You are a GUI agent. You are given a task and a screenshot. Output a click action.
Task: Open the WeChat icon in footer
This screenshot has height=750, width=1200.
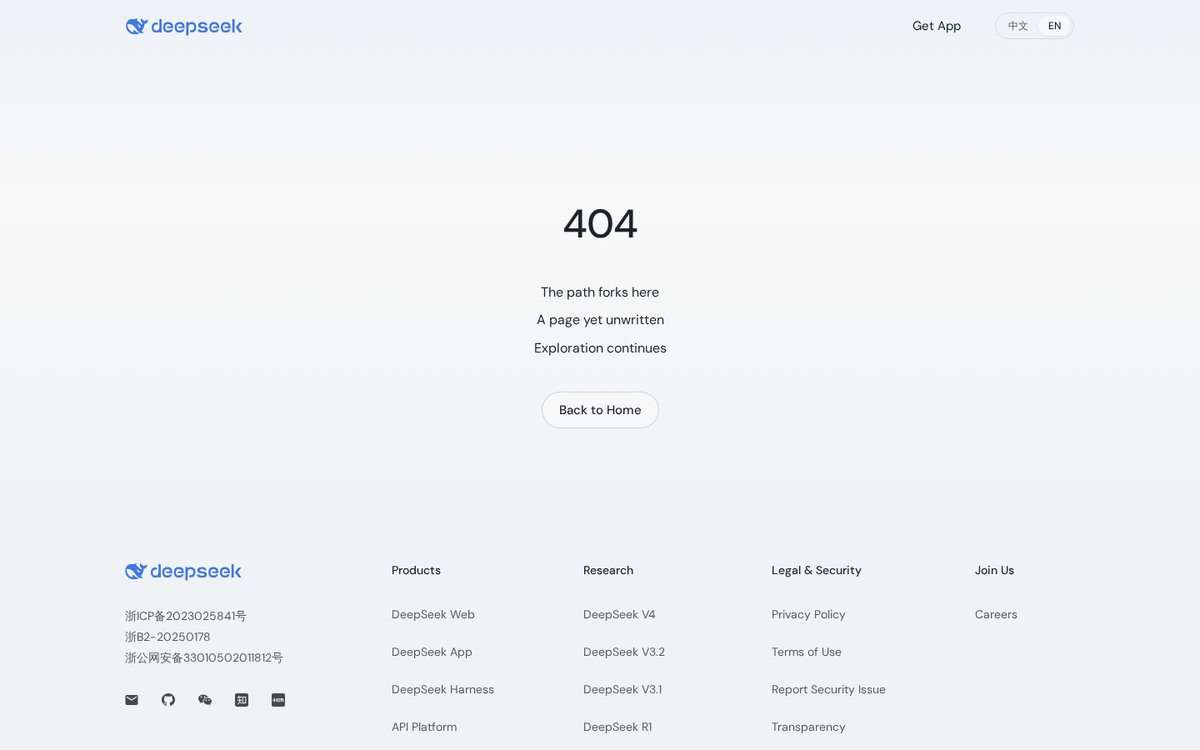(x=205, y=700)
